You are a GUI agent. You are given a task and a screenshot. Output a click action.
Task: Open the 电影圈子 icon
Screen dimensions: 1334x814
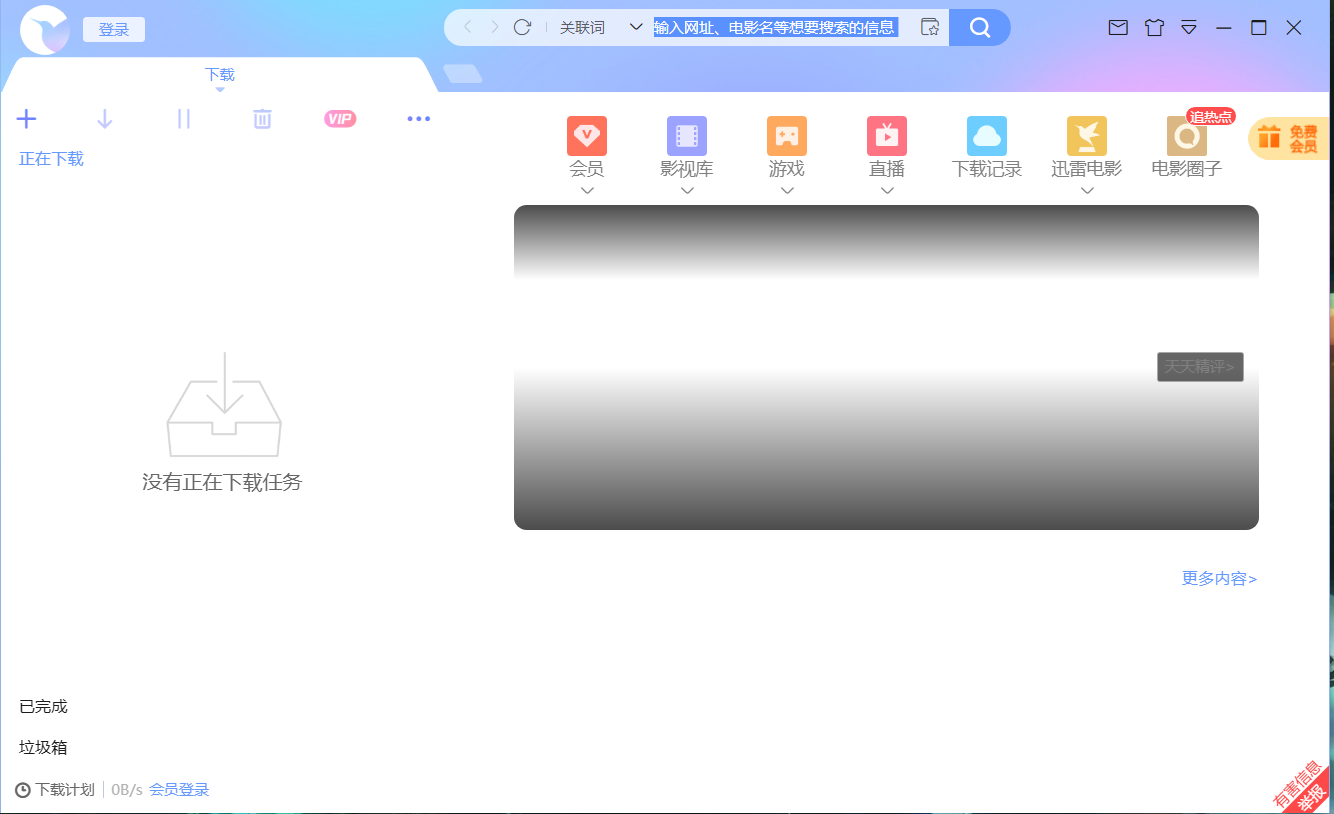pos(1186,136)
